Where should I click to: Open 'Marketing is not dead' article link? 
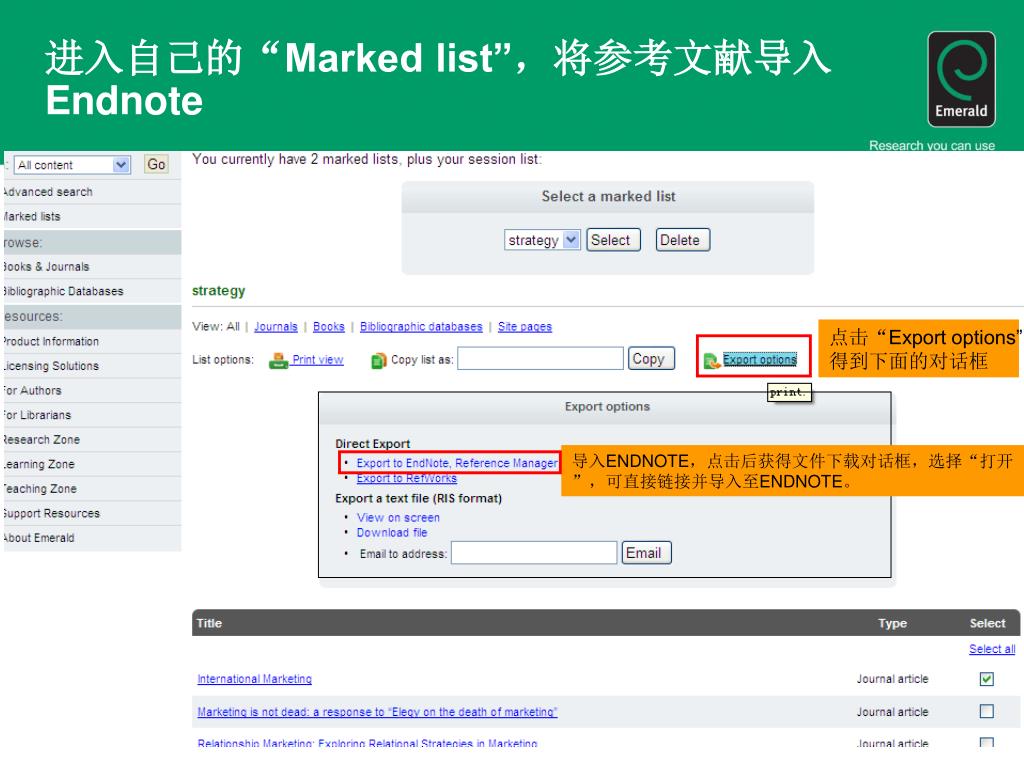[x=377, y=711]
